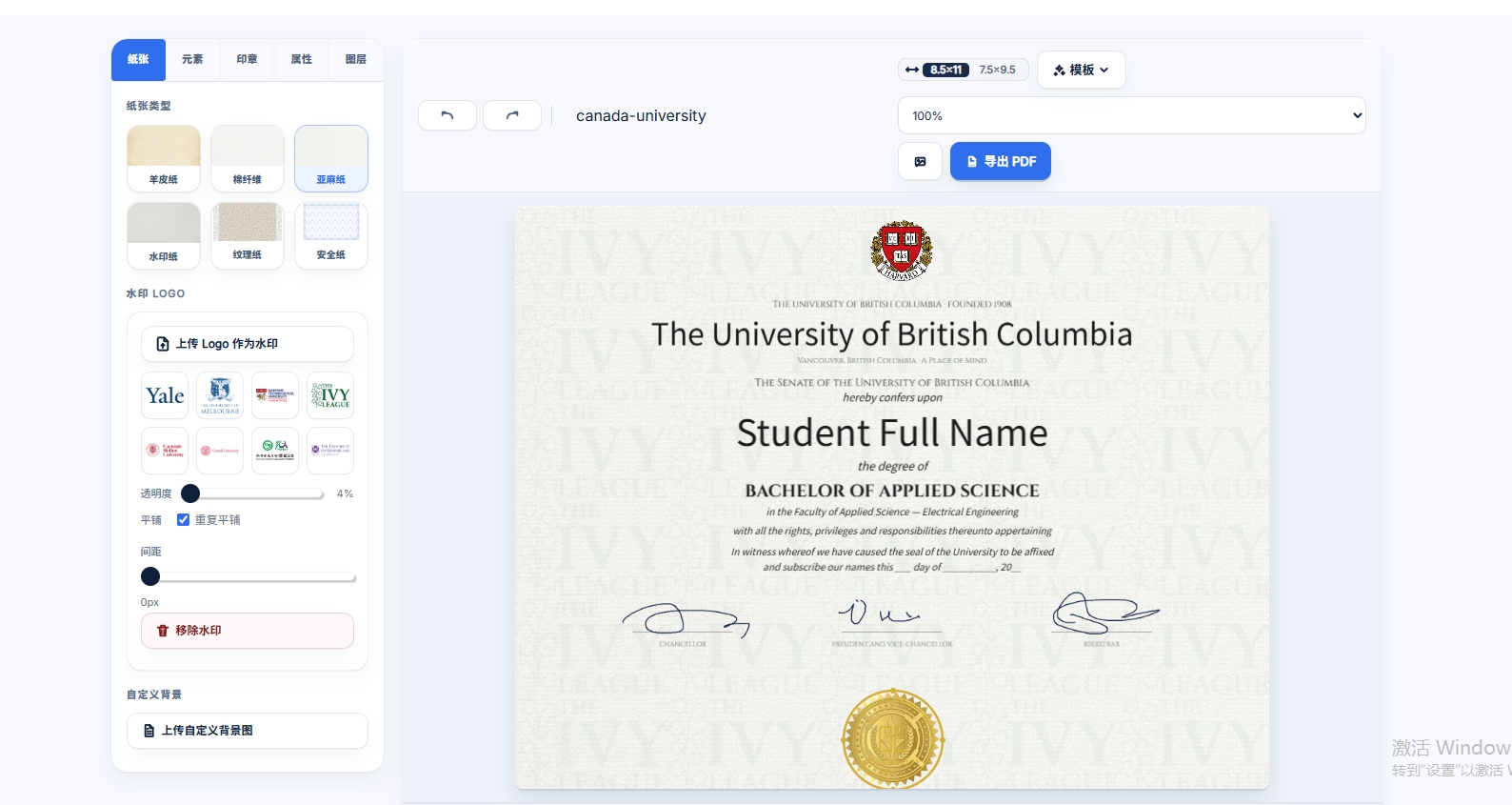This screenshot has width=1512, height=805.
Task: Click 上传自定义背景图 upload button
Action: pyautogui.click(x=248, y=731)
